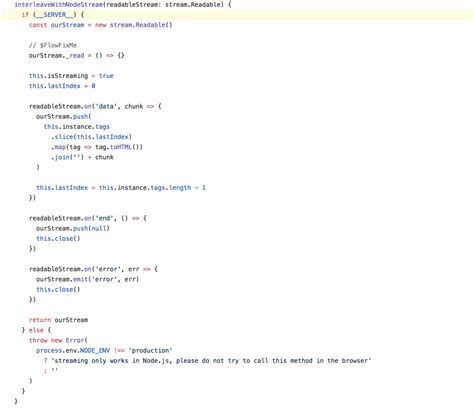Click 'this.isStreaming = true' line

[x=71, y=76]
